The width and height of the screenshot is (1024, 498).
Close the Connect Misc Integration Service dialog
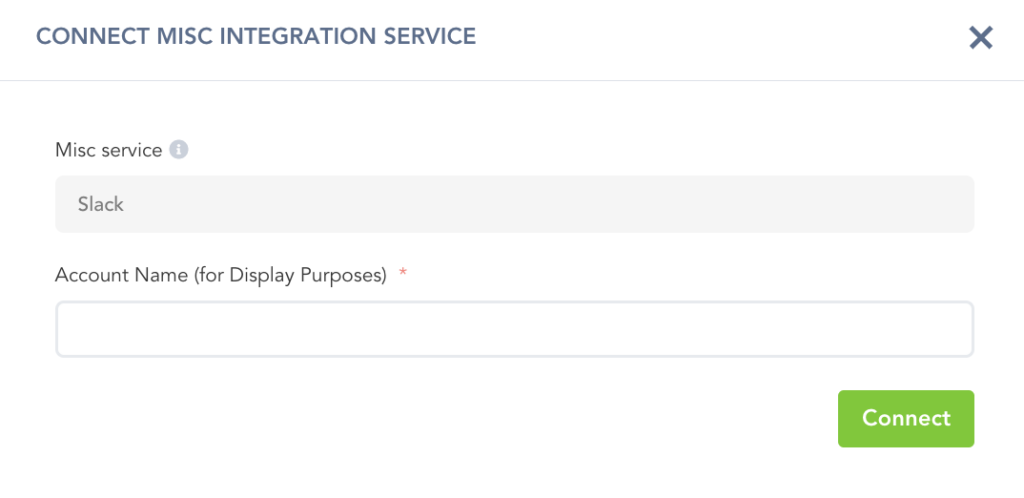980,38
